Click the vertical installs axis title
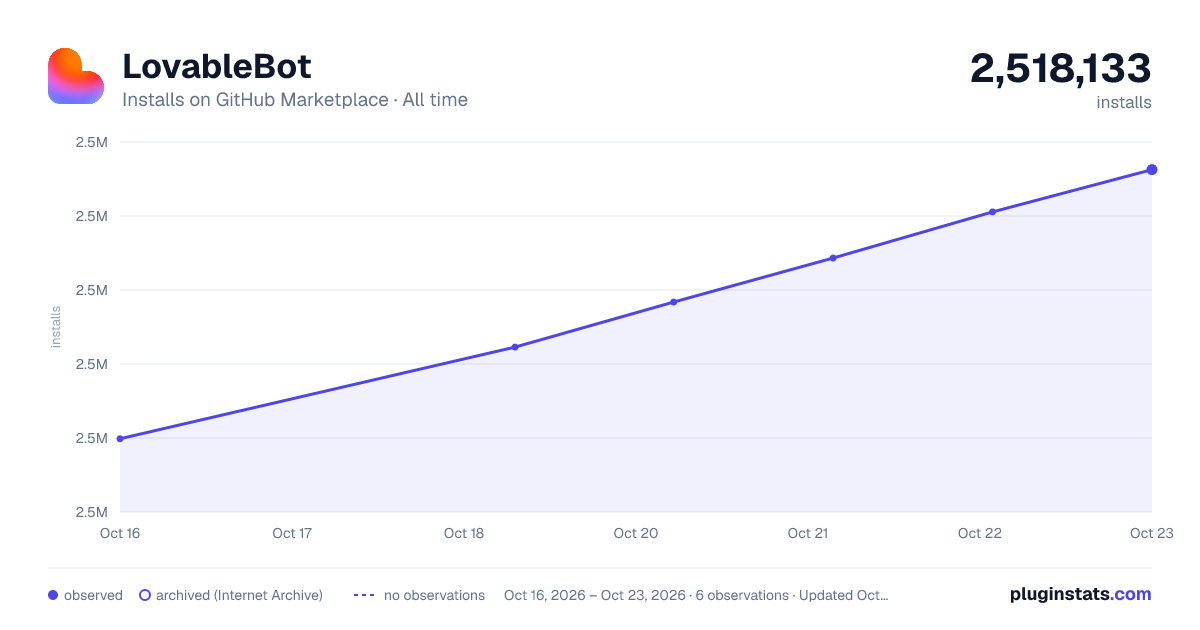This screenshot has height=630, width=1200. click(56, 327)
